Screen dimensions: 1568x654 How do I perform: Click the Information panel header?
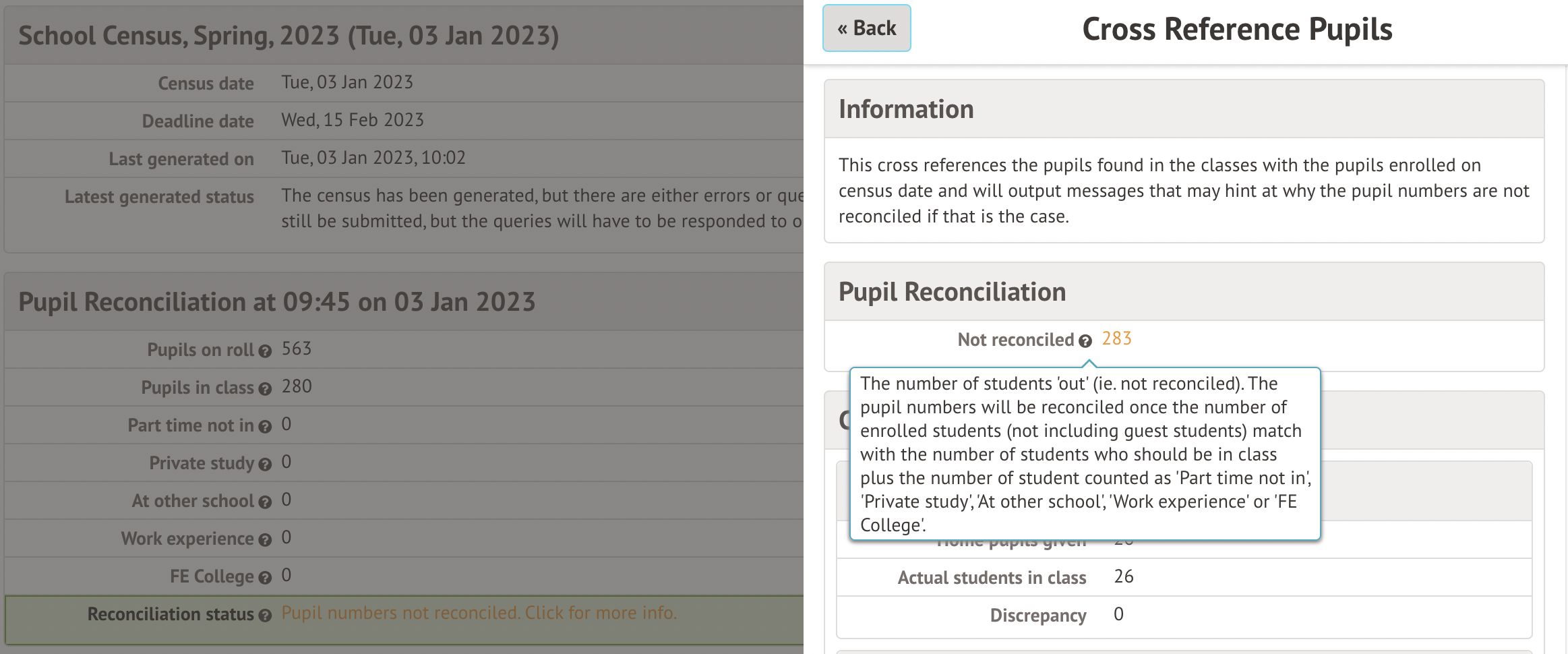pyautogui.click(x=906, y=109)
